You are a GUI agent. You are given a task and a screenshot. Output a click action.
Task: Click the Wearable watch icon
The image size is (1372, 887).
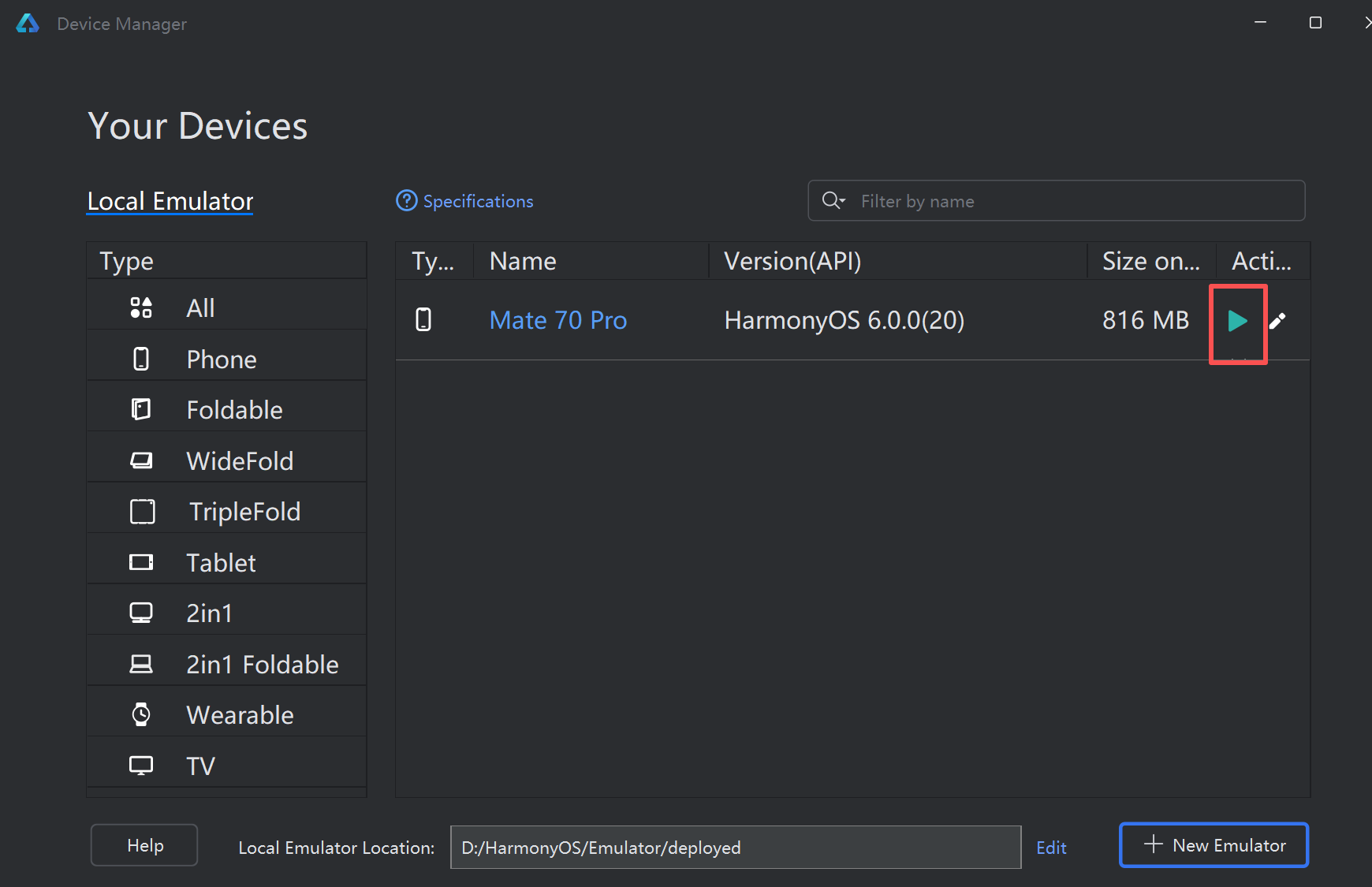point(141,714)
